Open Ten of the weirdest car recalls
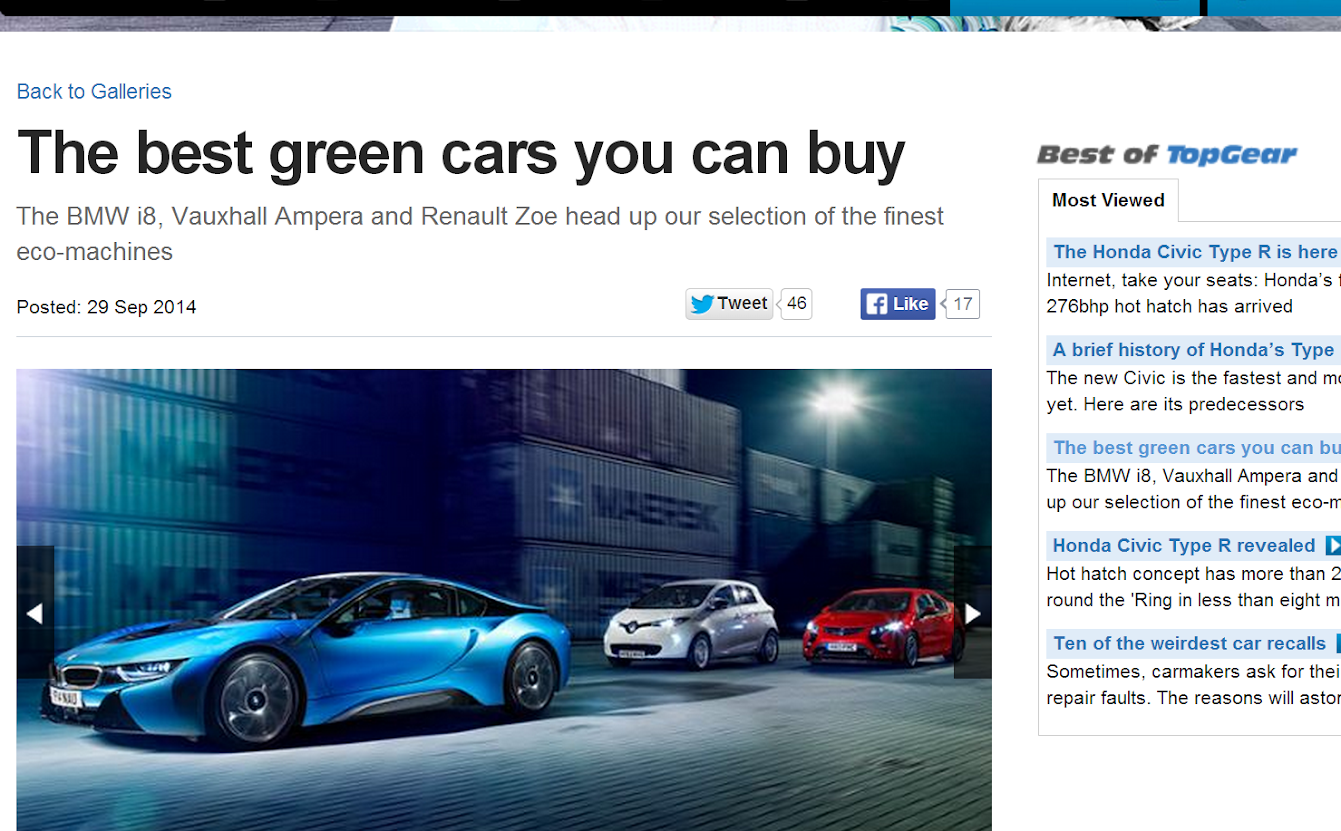The height and width of the screenshot is (831, 1341). pyautogui.click(x=1189, y=644)
